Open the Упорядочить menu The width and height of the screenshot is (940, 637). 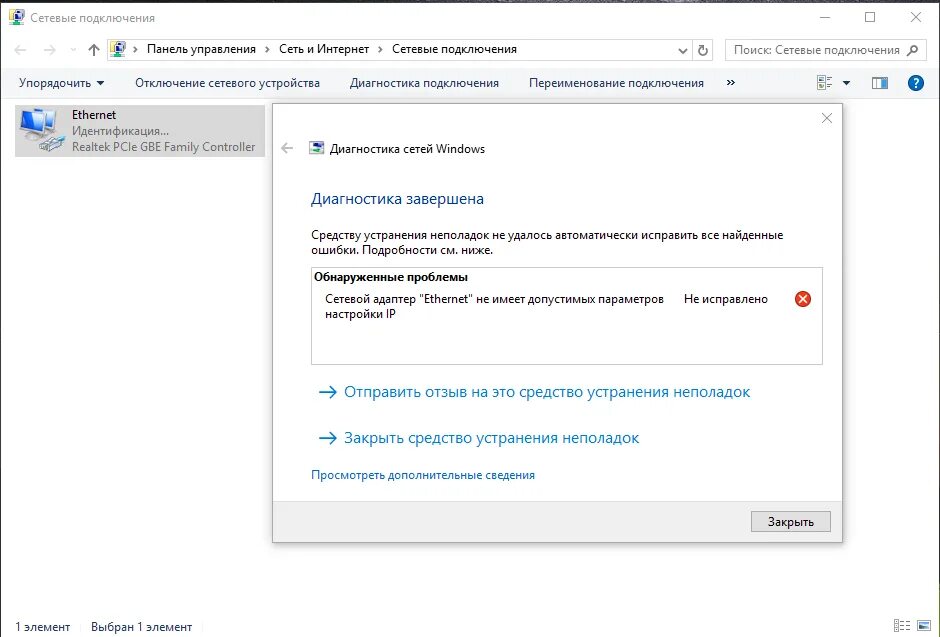click(61, 83)
